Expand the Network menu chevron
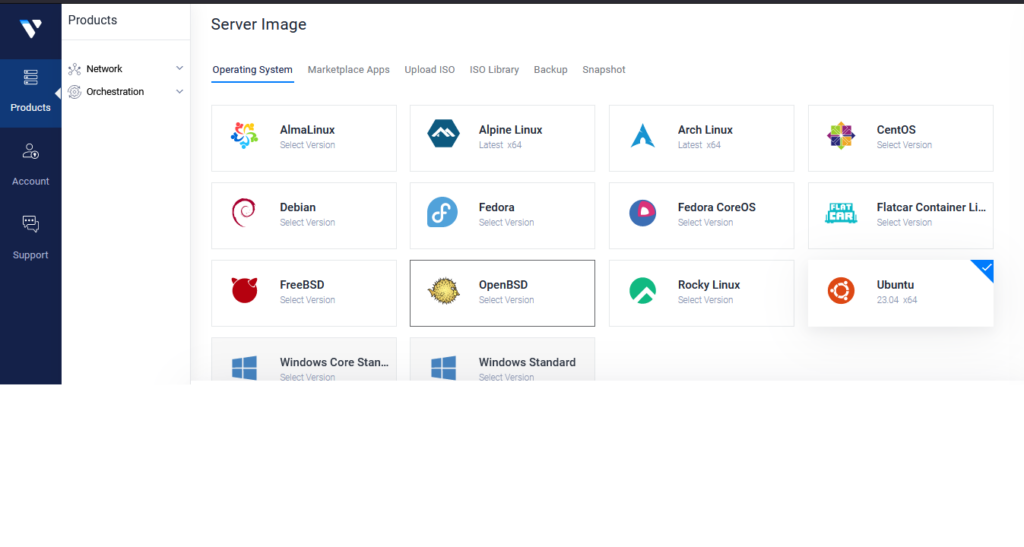Viewport: 1024px width, 547px height. (x=180, y=69)
